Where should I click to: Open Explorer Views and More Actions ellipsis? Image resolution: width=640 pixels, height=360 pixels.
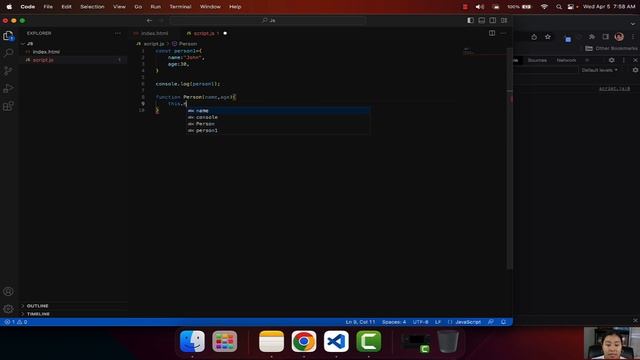point(118,33)
